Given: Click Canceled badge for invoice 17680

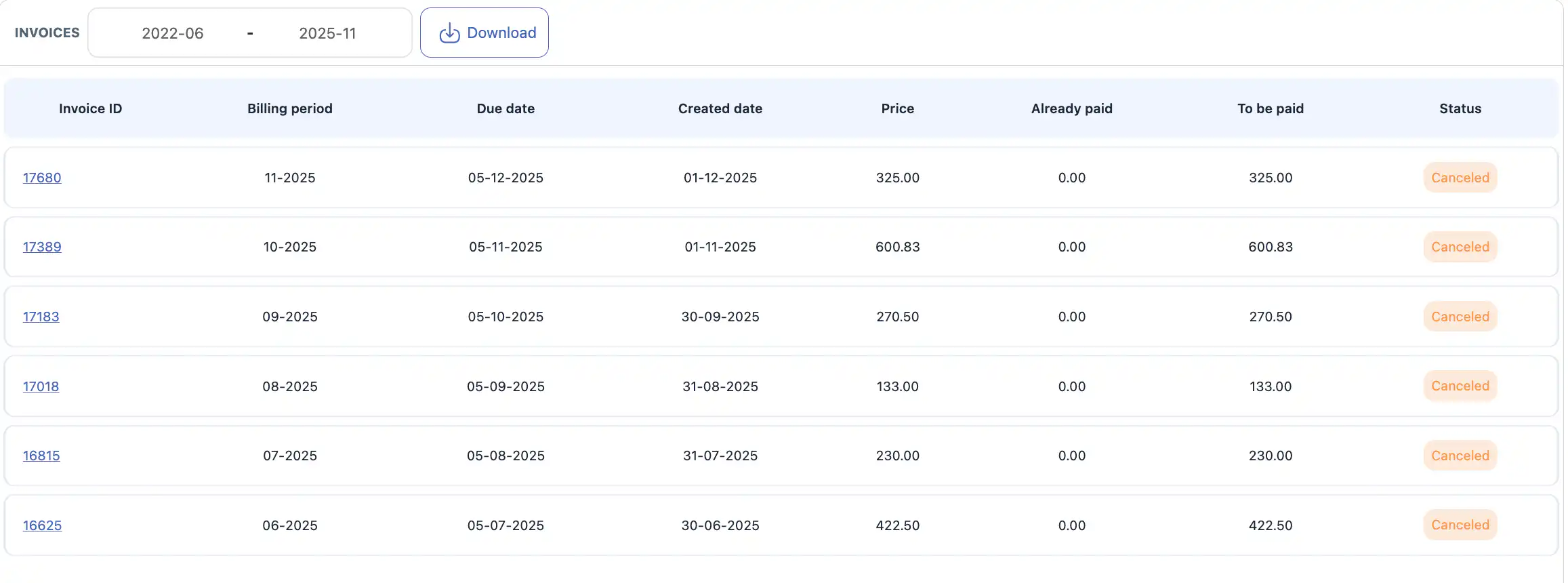Looking at the screenshot, I should click(x=1460, y=178).
